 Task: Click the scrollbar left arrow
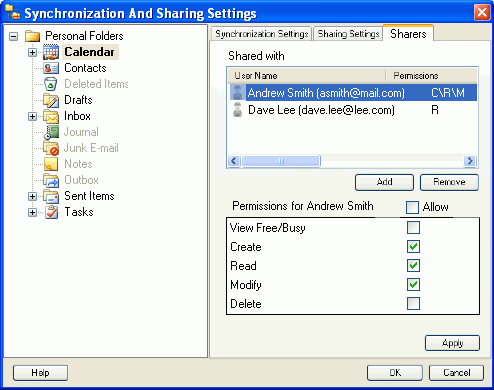point(234,161)
